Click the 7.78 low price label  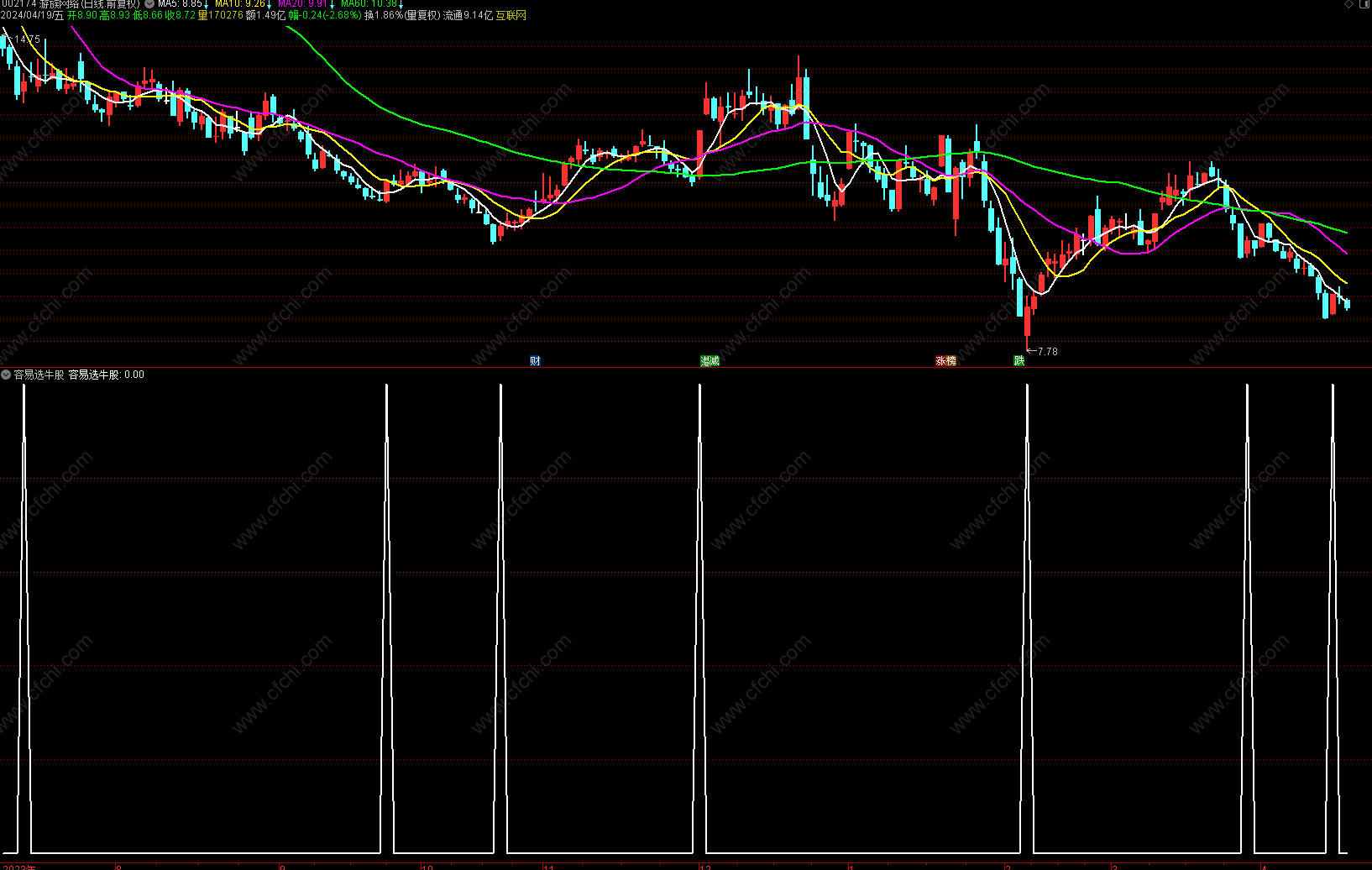click(1048, 352)
